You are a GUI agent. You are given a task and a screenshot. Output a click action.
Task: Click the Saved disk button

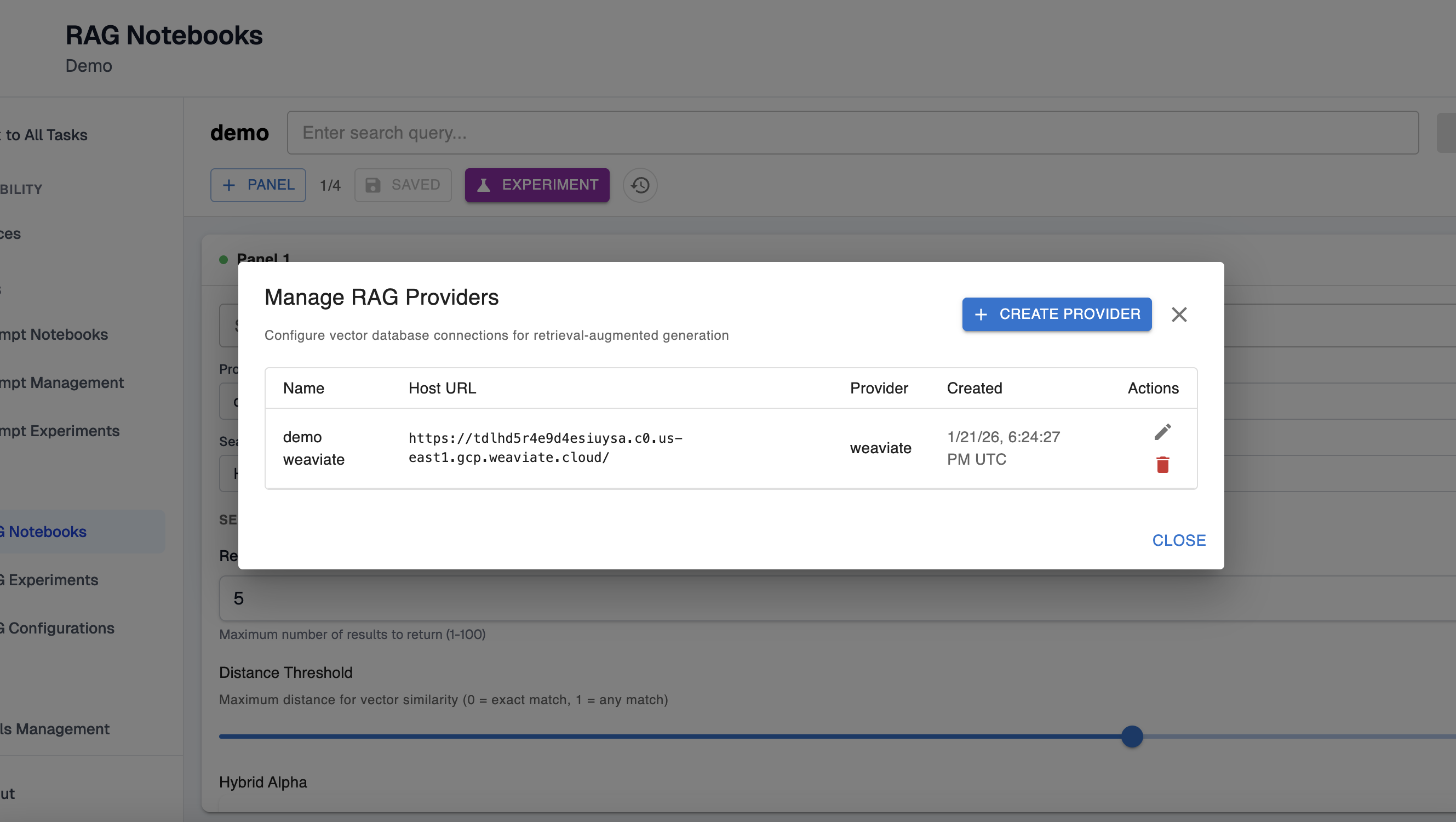(403, 185)
